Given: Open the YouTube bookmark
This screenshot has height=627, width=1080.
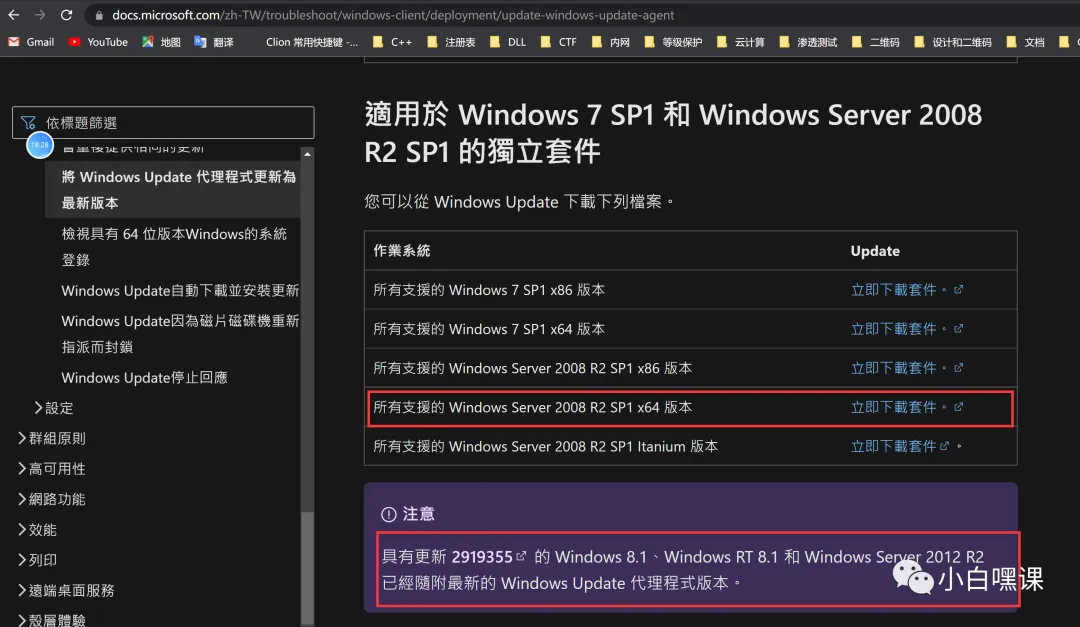Looking at the screenshot, I should click(97, 42).
